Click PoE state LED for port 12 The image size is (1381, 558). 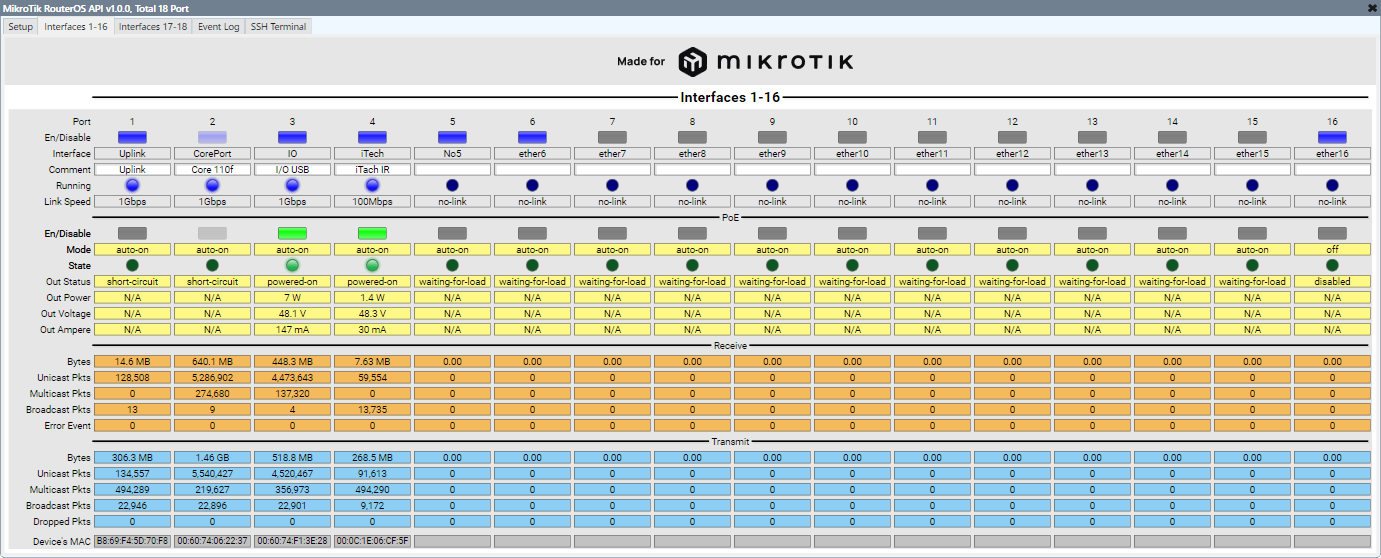tap(1012, 265)
